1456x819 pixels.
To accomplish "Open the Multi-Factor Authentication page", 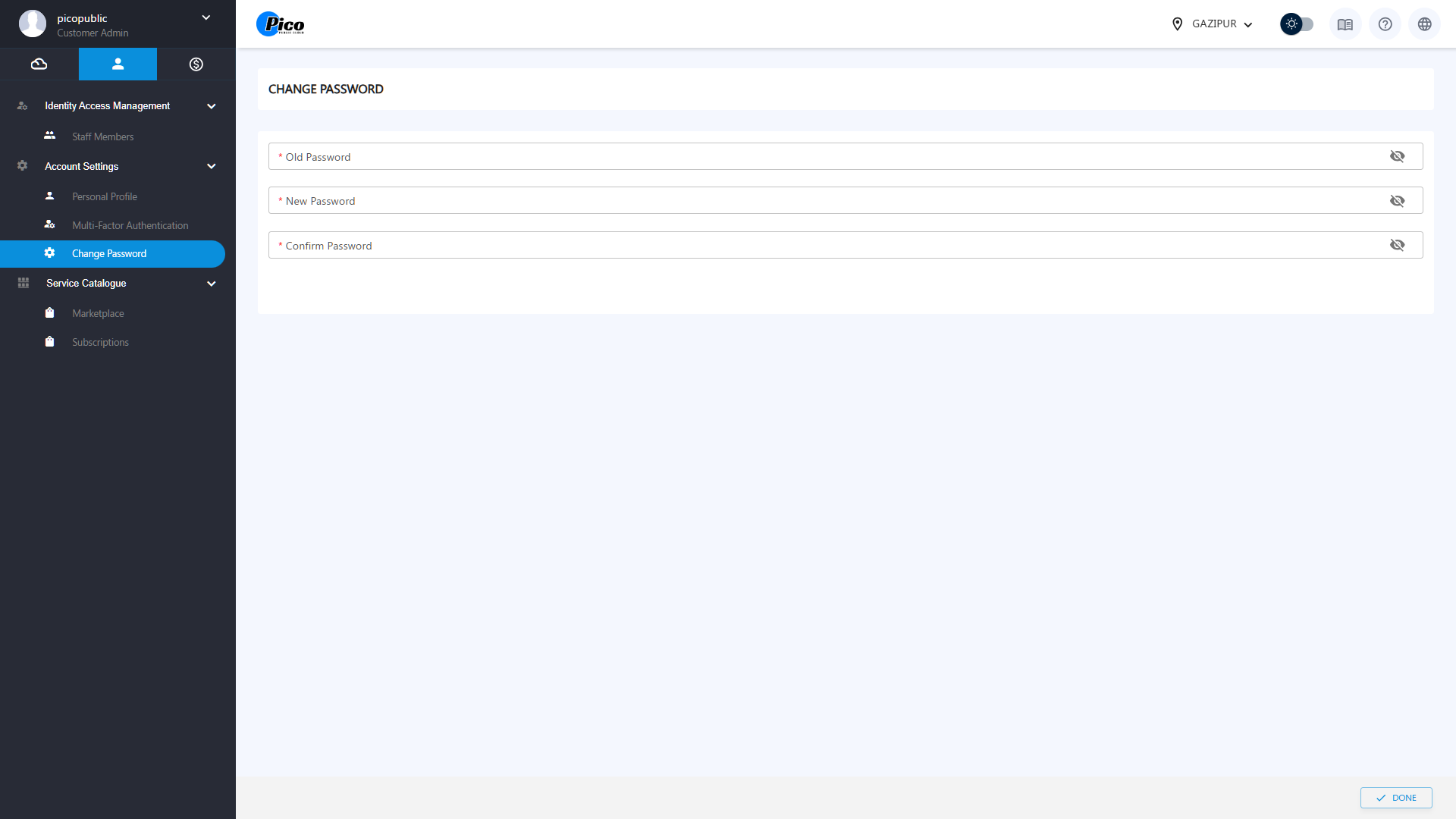I will 130,225.
